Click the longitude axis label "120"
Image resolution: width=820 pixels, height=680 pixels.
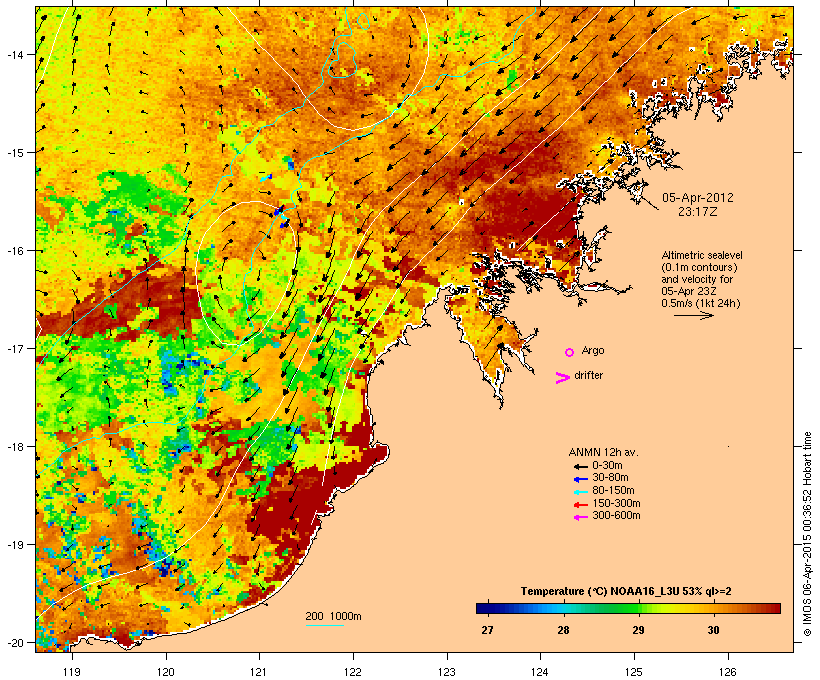click(166, 672)
